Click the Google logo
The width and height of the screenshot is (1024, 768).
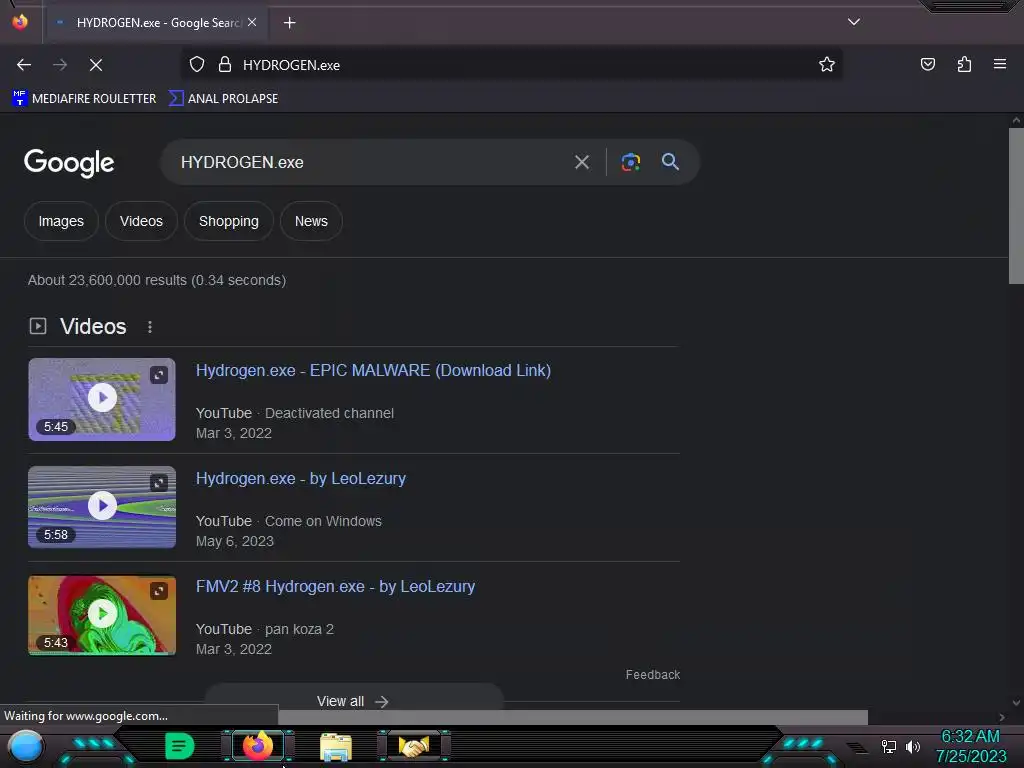pyautogui.click(x=69, y=163)
